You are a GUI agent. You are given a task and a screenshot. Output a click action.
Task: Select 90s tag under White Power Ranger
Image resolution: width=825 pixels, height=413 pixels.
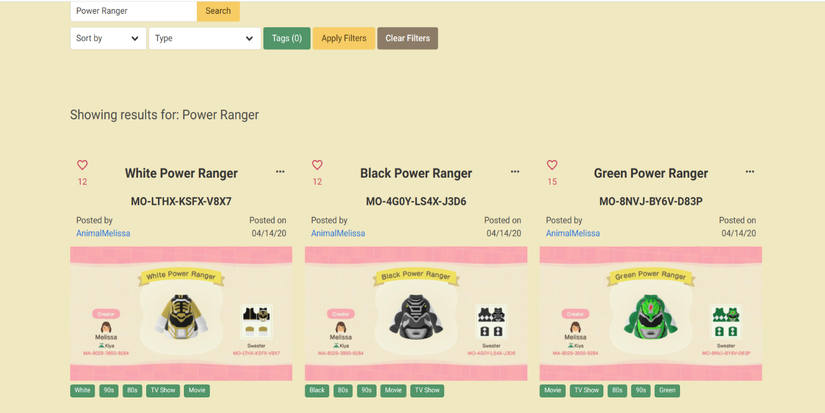[109, 390]
